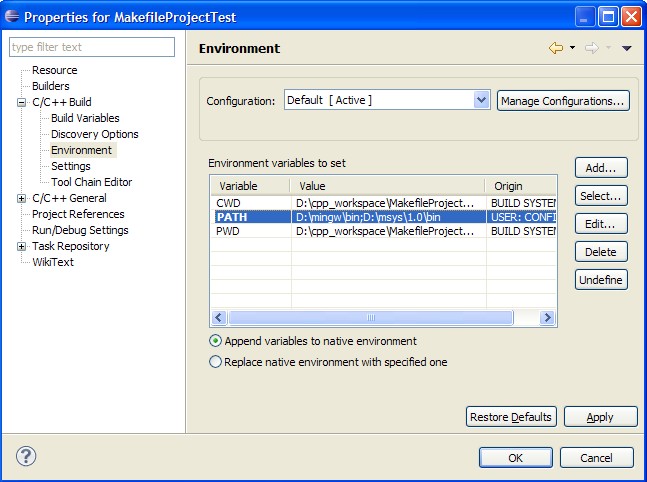Viewport: 647px width, 482px height.
Task: Open the Configuration dropdown
Action: pyautogui.click(x=481, y=100)
